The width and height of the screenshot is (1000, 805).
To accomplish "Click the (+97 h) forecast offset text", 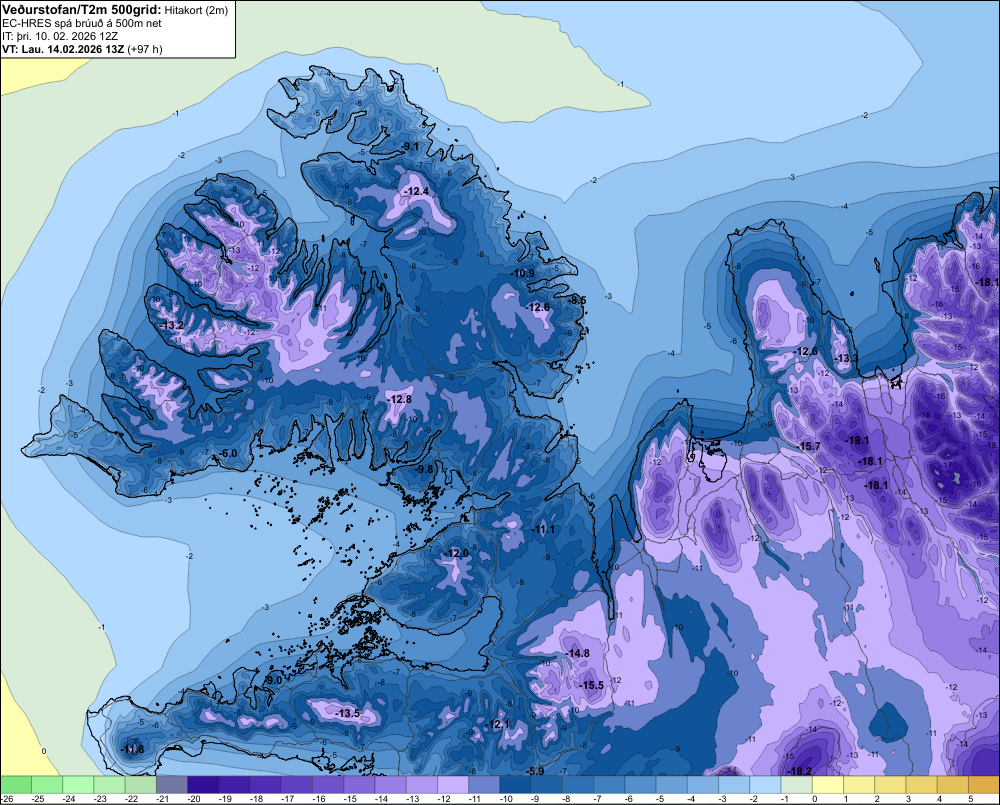I will tap(145, 49).
